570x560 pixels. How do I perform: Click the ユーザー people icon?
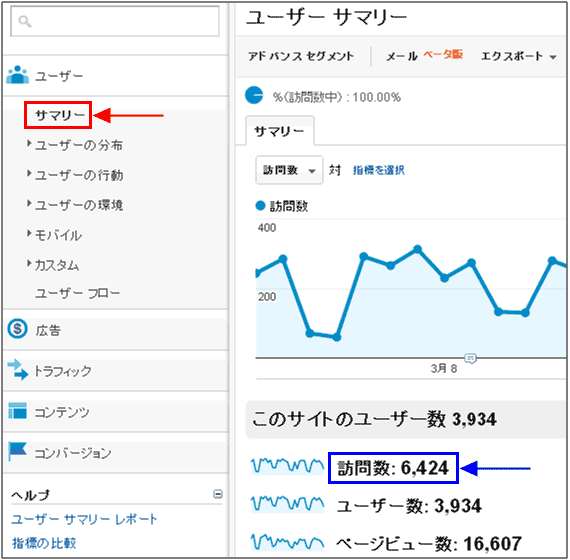[x=17, y=75]
